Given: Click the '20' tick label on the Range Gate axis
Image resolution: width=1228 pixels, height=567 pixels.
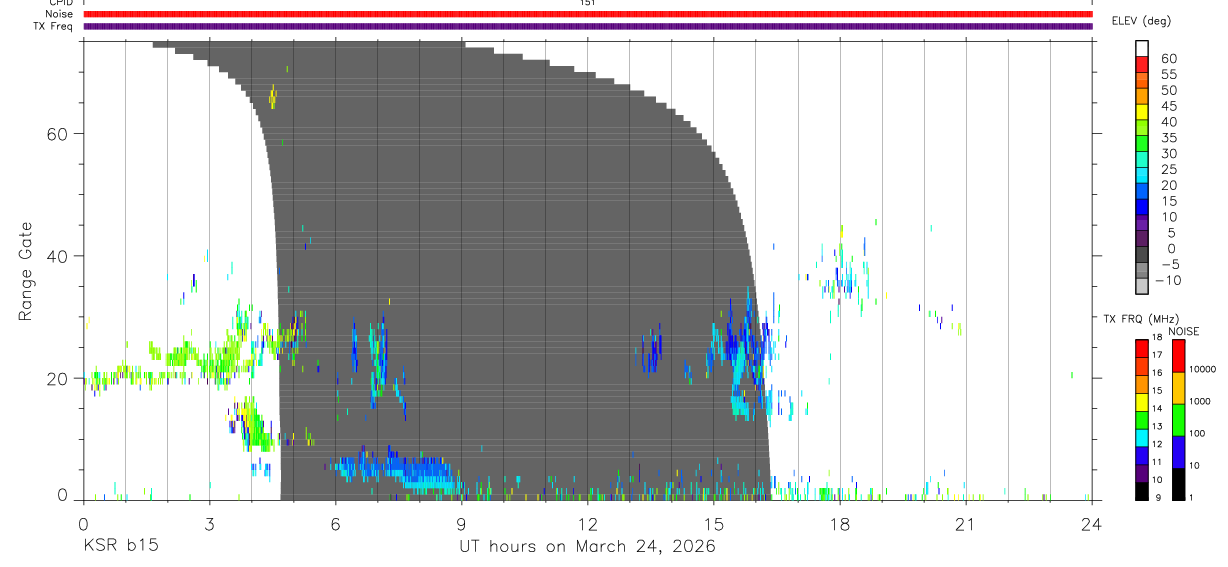Looking at the screenshot, I should click(58, 378).
